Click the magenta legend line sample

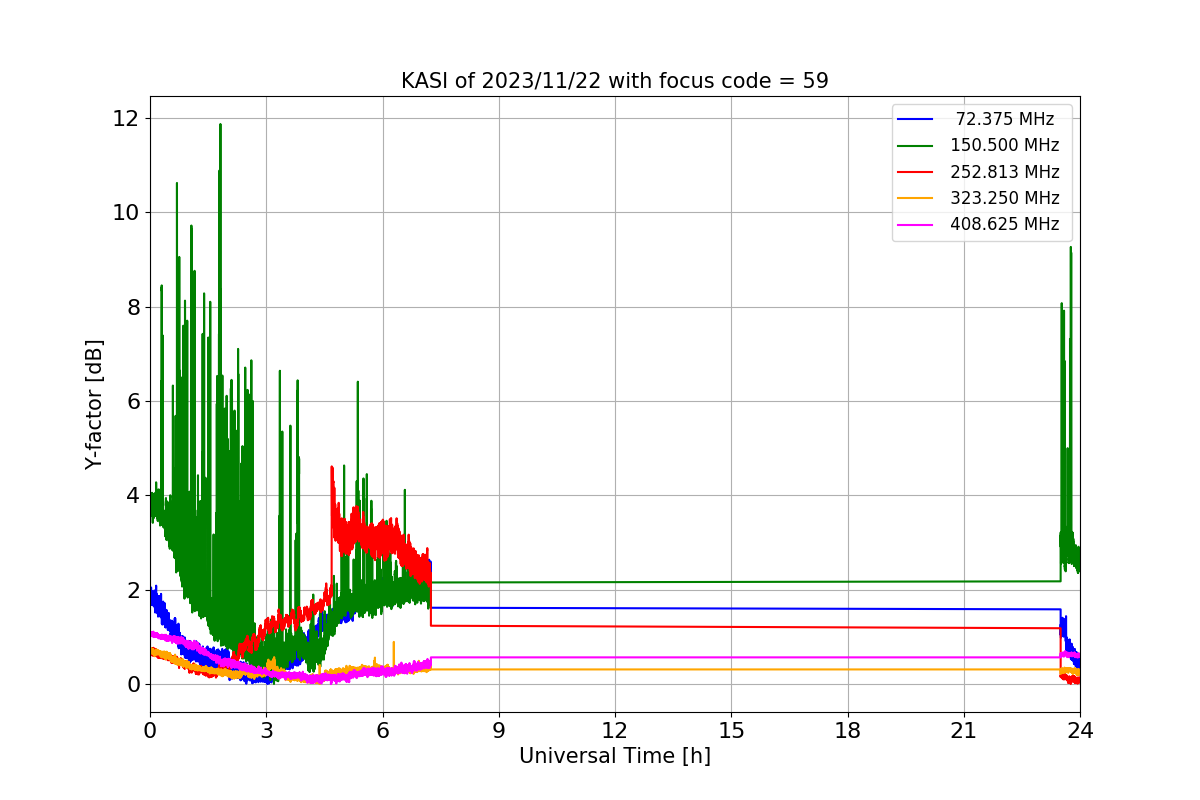[x=916, y=224]
